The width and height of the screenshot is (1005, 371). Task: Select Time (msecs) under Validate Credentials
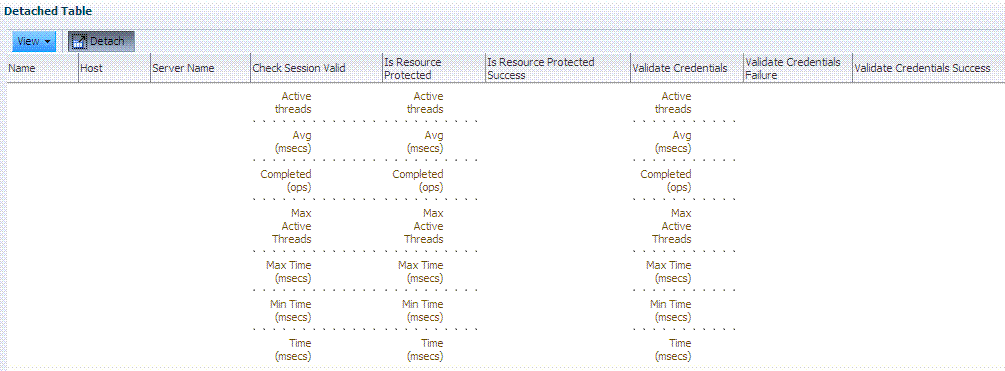[674, 350]
